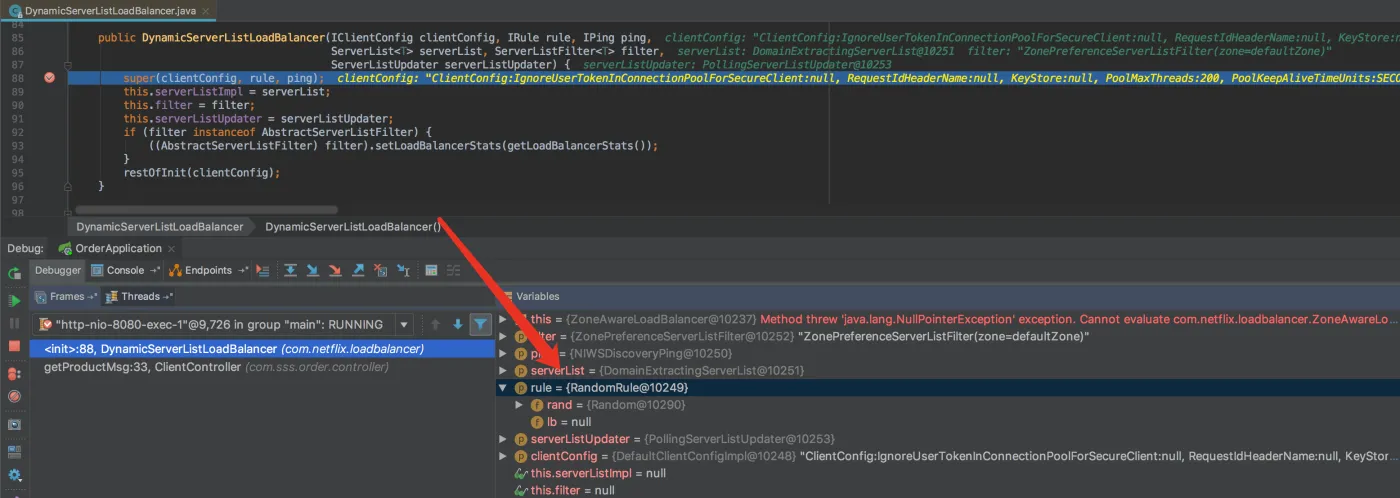Click the Step Into icon
1400x498 pixels.
point(312,270)
